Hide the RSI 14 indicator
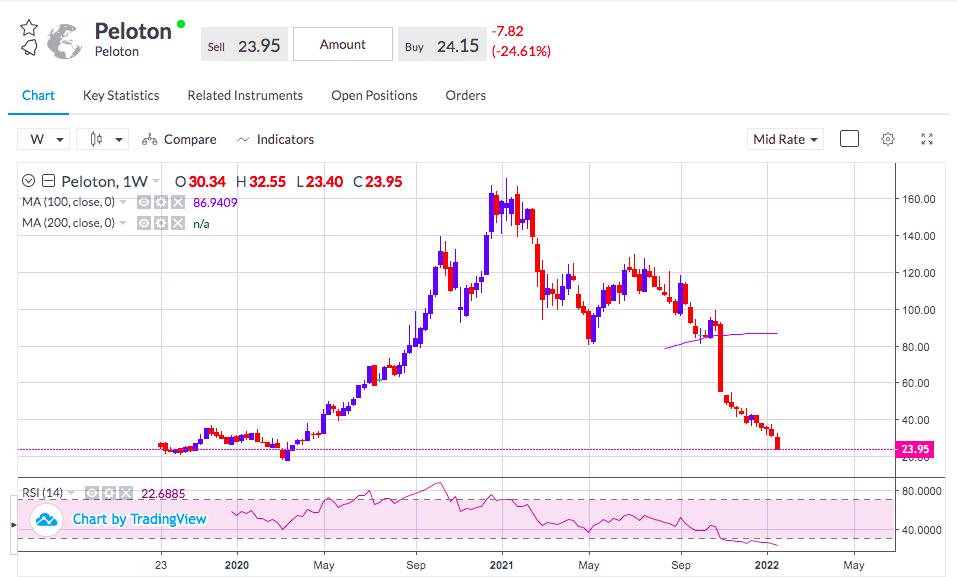This screenshot has width=957, height=577. (x=92, y=493)
